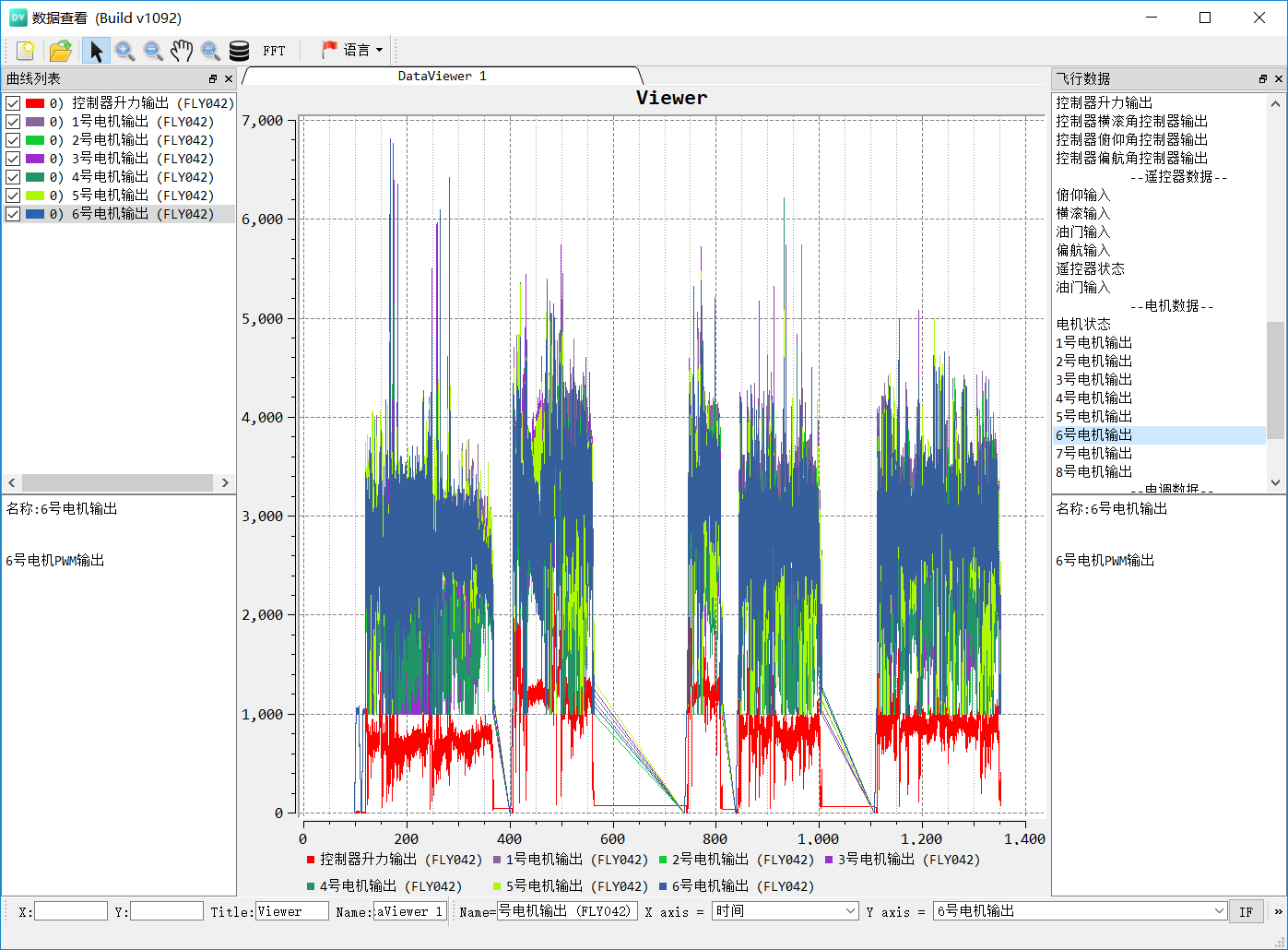Viewport: 1288px width, 950px height.
Task: Click red swatch of 控制器升力输出 curve
Action: click(x=35, y=103)
